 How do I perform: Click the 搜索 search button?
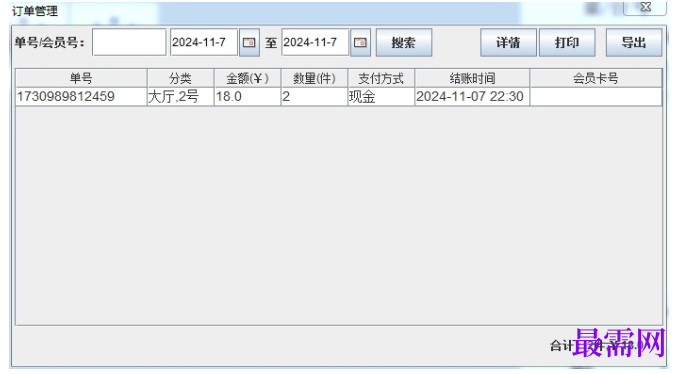(x=404, y=42)
